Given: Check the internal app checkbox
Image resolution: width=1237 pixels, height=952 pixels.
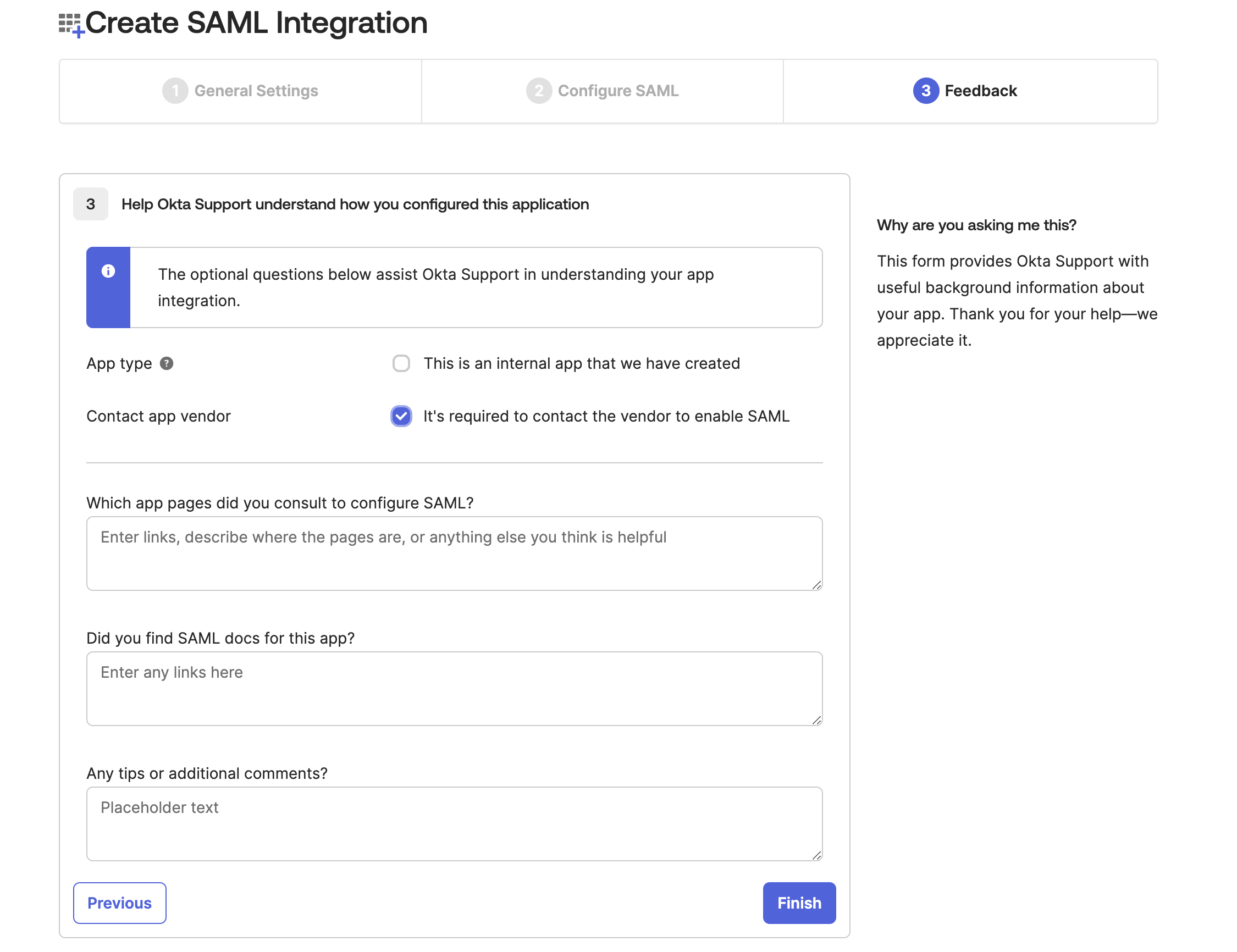Looking at the screenshot, I should tap(401, 363).
